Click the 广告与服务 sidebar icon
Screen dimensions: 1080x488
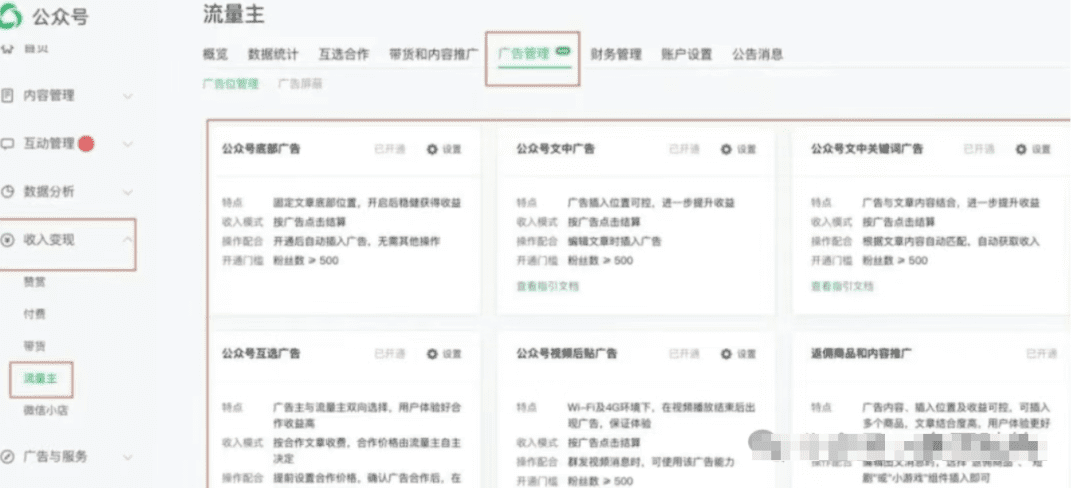pyautogui.click(x=8, y=457)
